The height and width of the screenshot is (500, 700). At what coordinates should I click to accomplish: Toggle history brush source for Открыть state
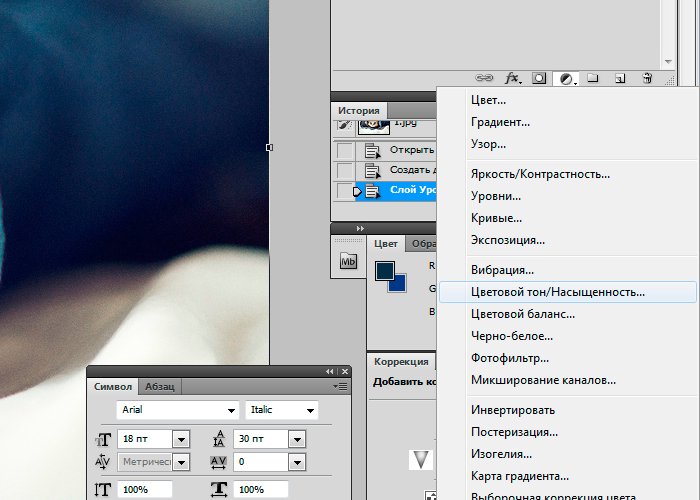coord(345,150)
